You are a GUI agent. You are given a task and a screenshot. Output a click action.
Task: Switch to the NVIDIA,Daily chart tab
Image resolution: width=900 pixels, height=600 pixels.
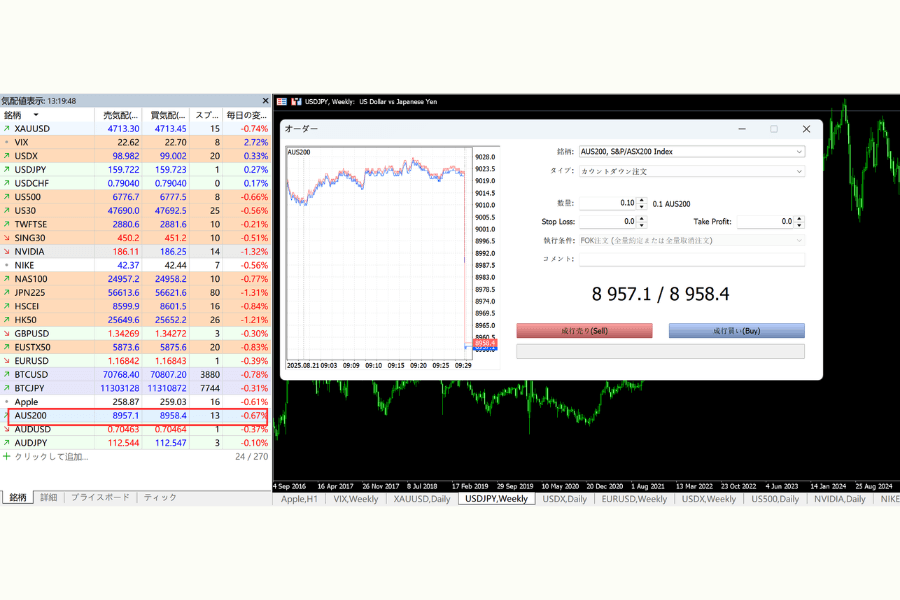[x=840, y=499]
